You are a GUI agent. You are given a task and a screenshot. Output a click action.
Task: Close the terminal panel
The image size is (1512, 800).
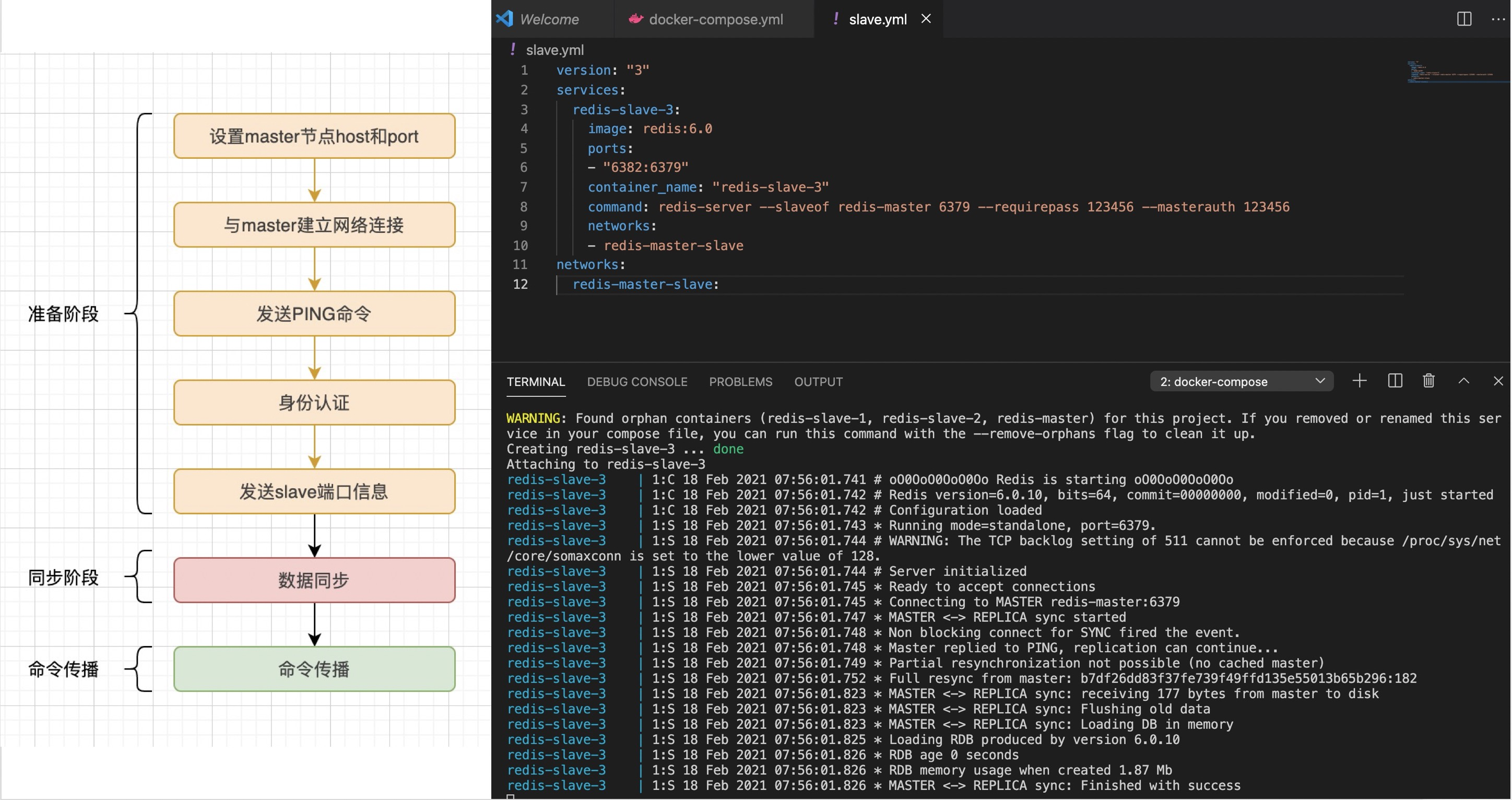click(1498, 381)
